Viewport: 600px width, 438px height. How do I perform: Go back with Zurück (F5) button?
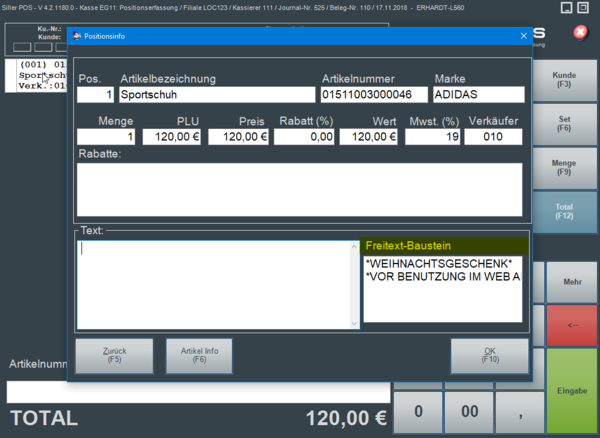[x=114, y=355]
